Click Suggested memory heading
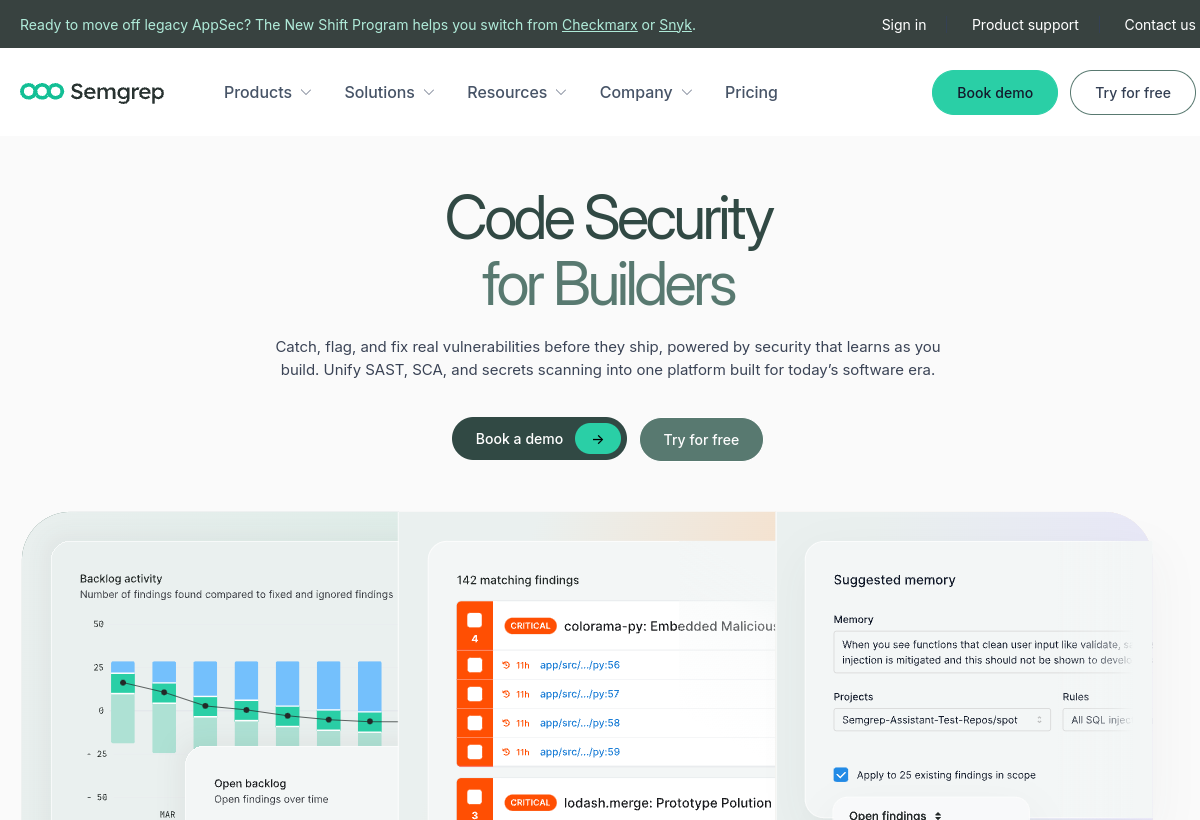Screen dimensions: 1200x820 (895, 580)
